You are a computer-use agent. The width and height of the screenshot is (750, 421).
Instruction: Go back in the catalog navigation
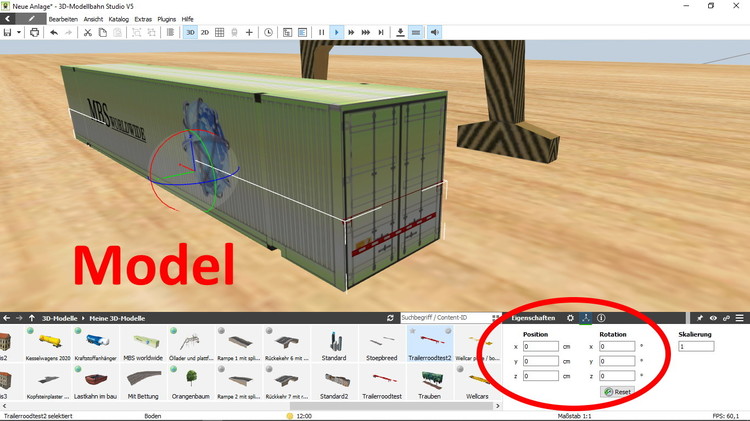click(x=7, y=318)
